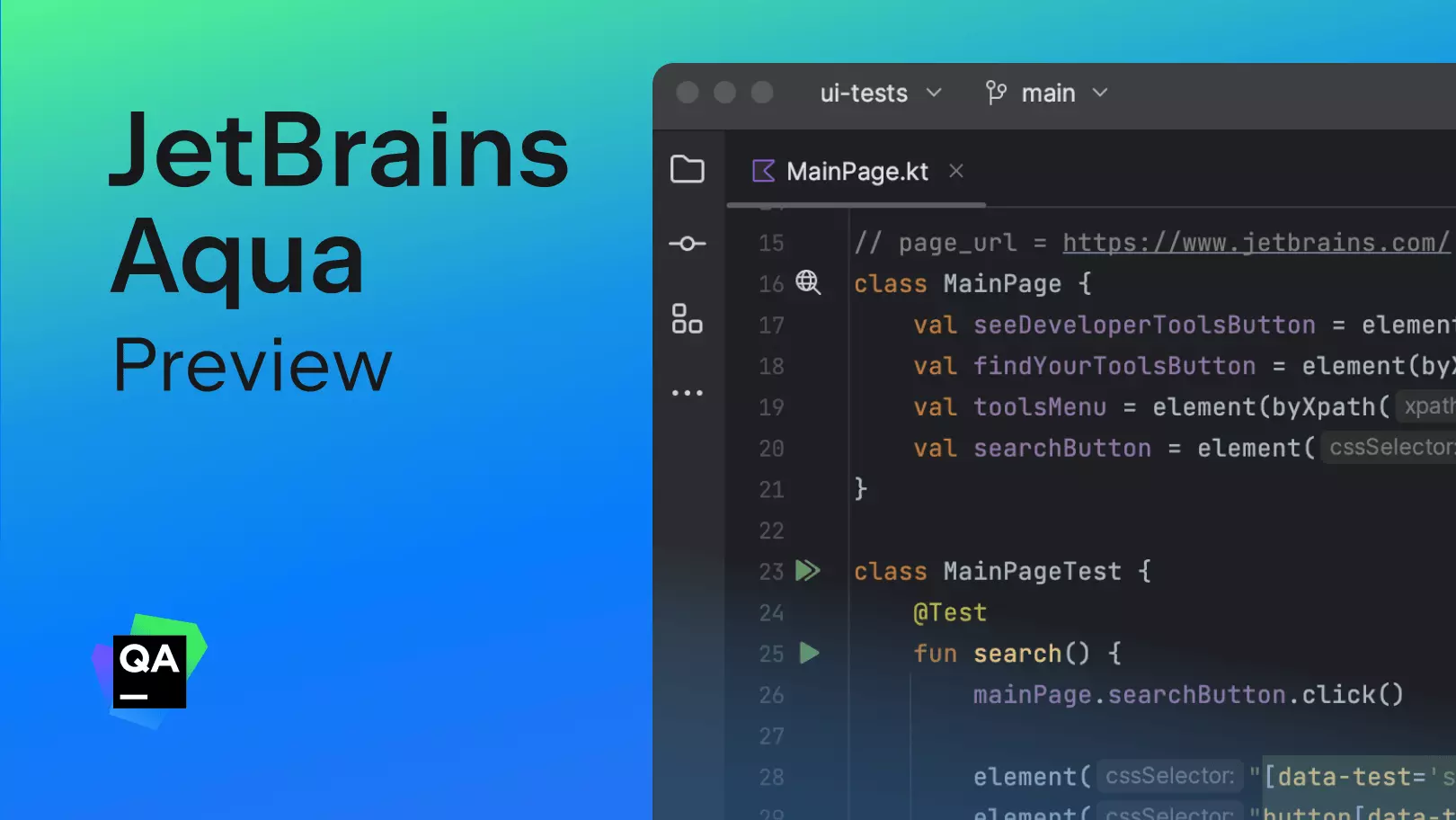
Task: Click the @Test annotation
Action: (950, 612)
